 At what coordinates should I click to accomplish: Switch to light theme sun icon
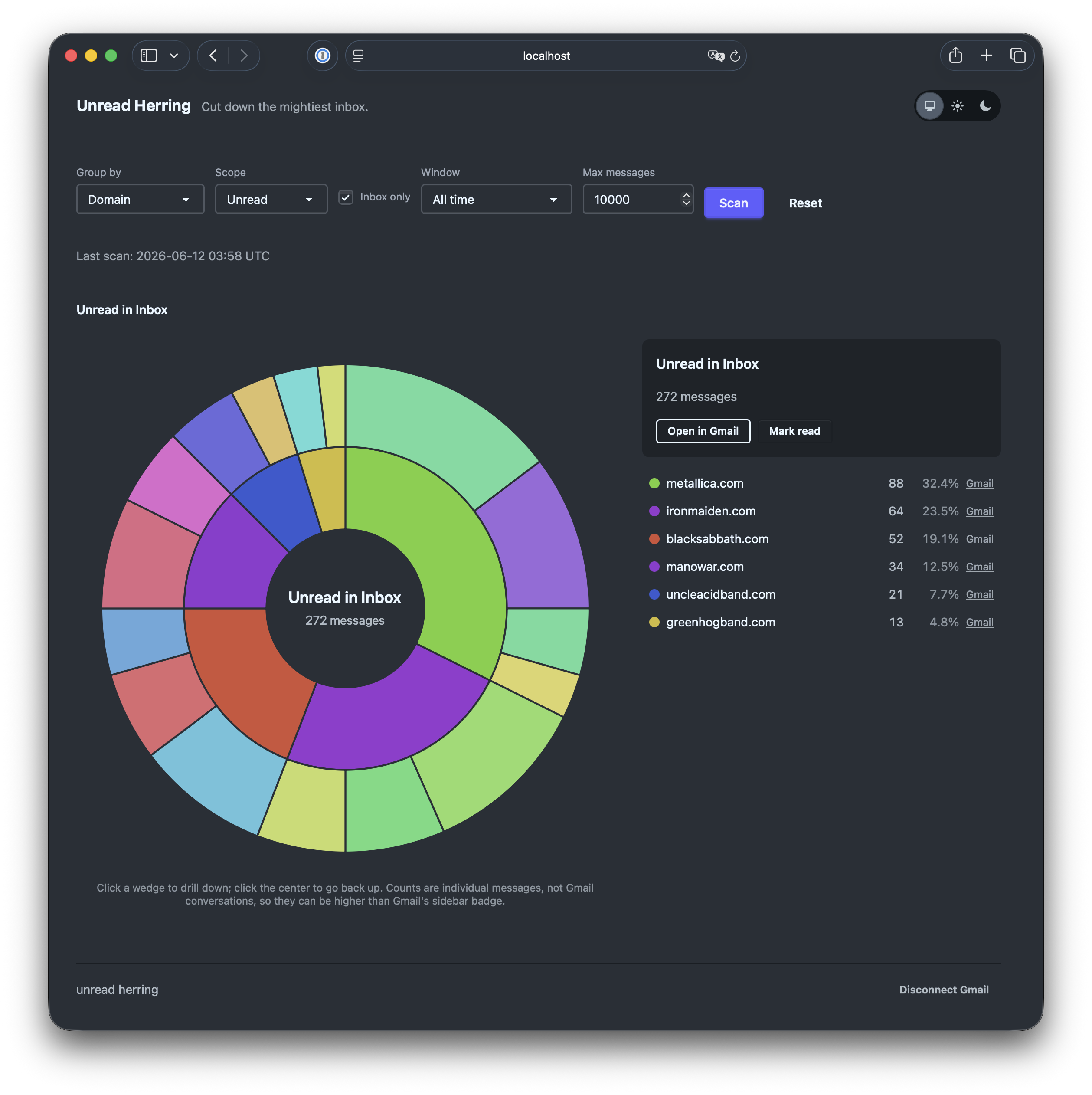click(957, 105)
